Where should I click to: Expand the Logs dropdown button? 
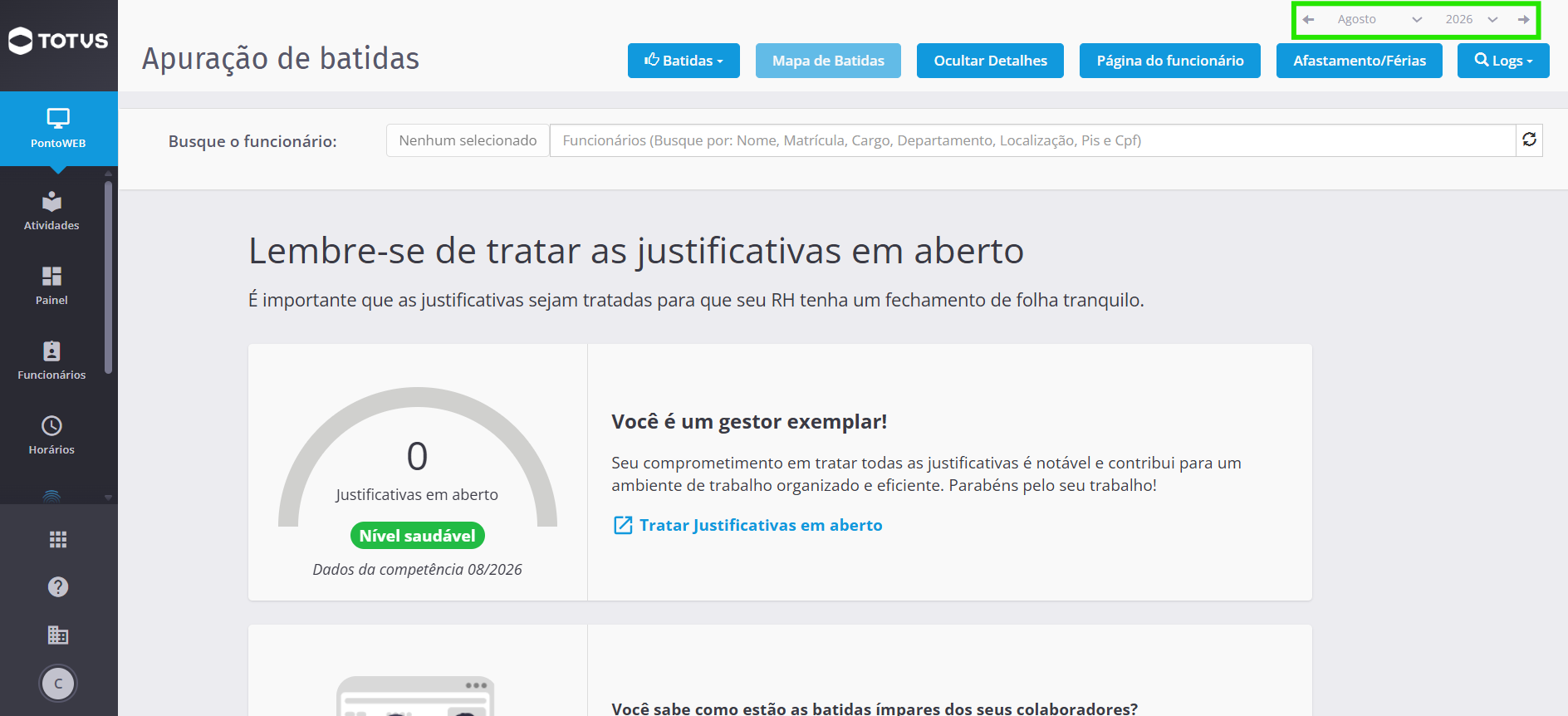1503,61
